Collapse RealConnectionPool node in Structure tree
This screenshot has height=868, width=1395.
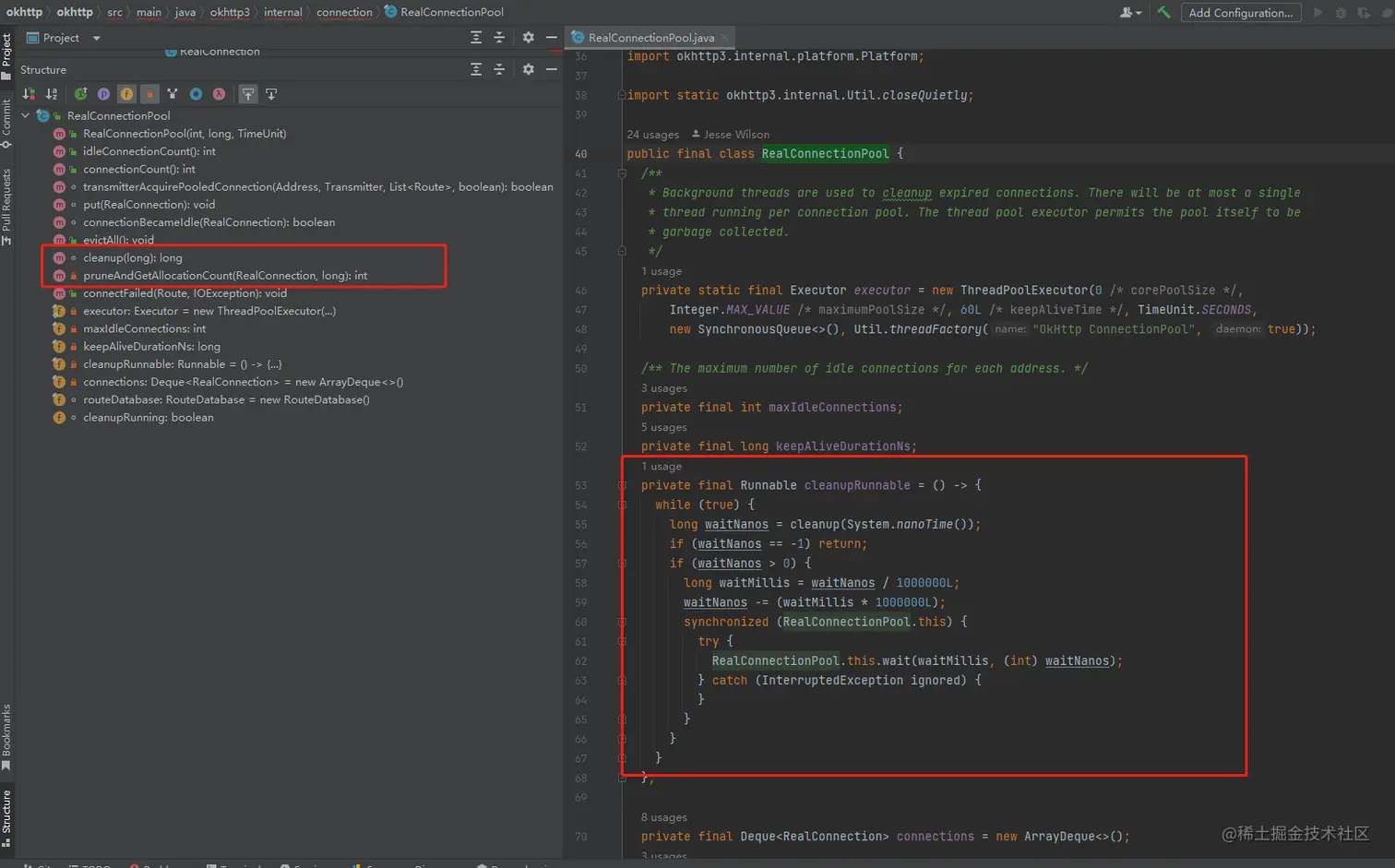(26, 116)
